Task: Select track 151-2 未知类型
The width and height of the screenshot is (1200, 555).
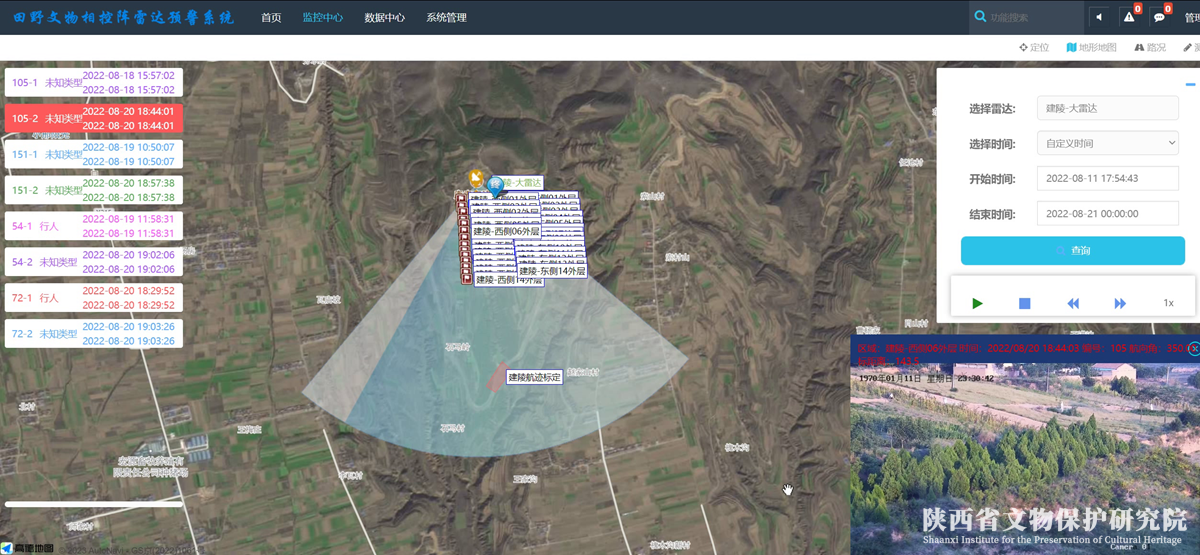Action: 93,190
